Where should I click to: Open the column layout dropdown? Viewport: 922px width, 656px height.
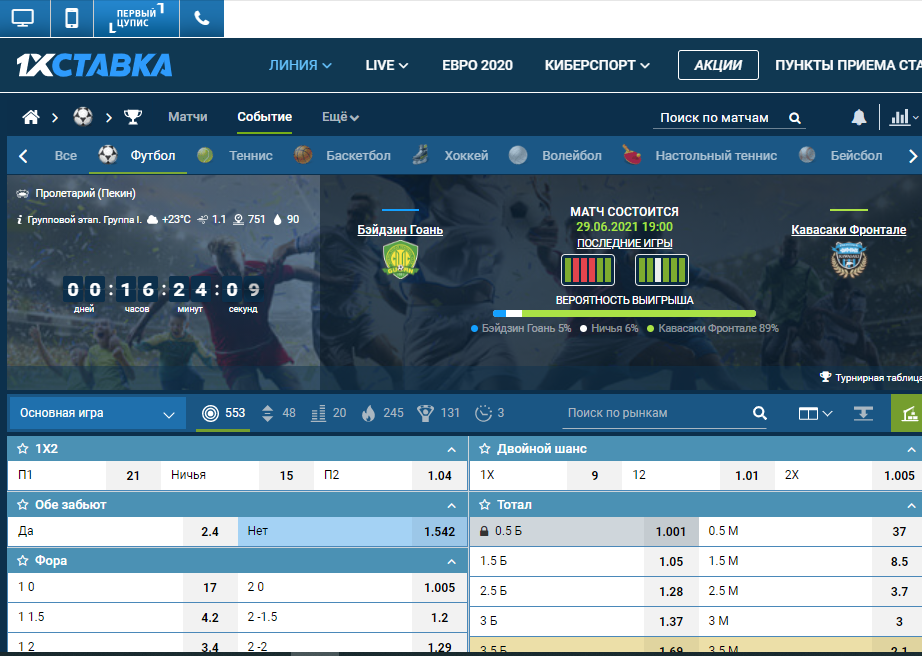click(x=815, y=414)
